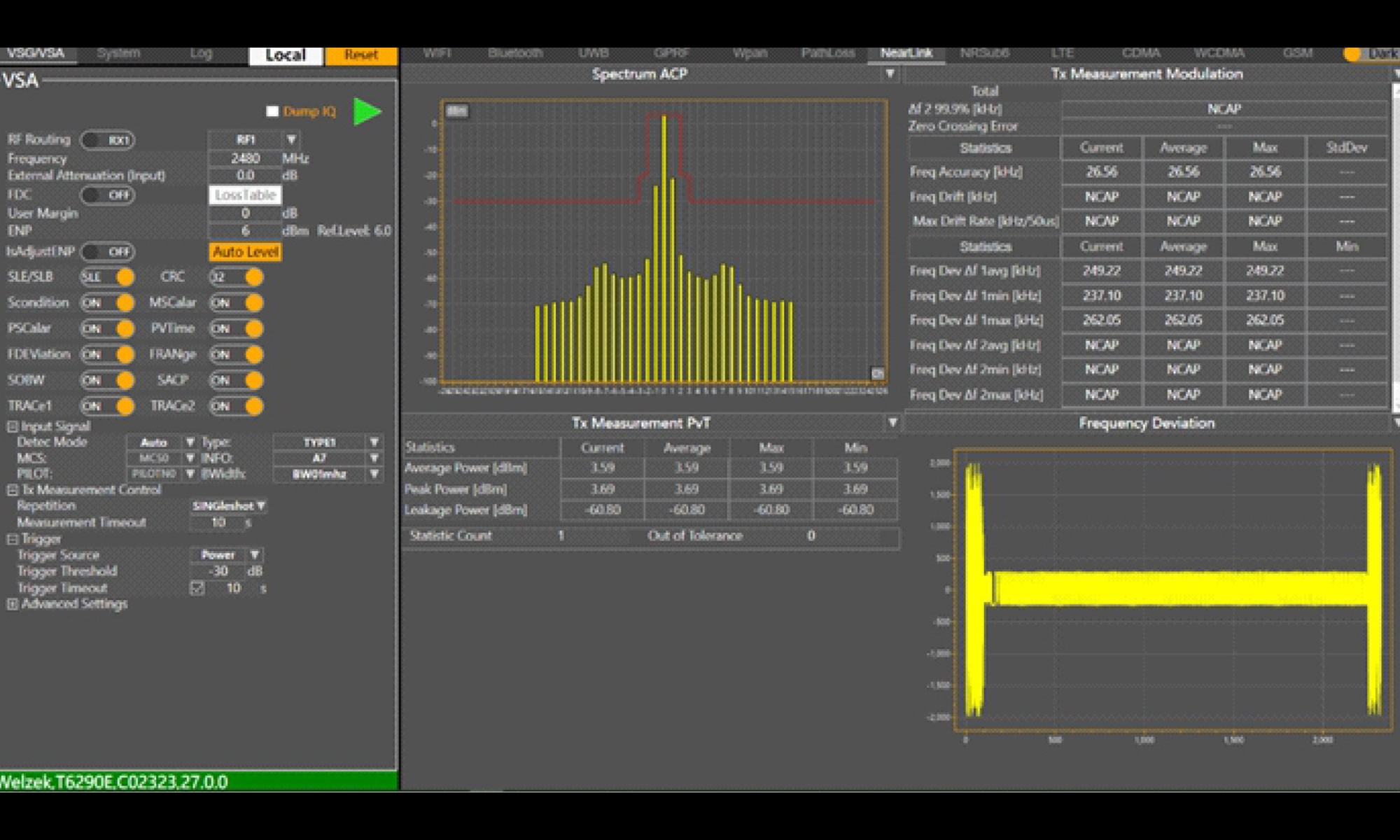Open the PILOT dropdown

pyautogui.click(x=162, y=474)
